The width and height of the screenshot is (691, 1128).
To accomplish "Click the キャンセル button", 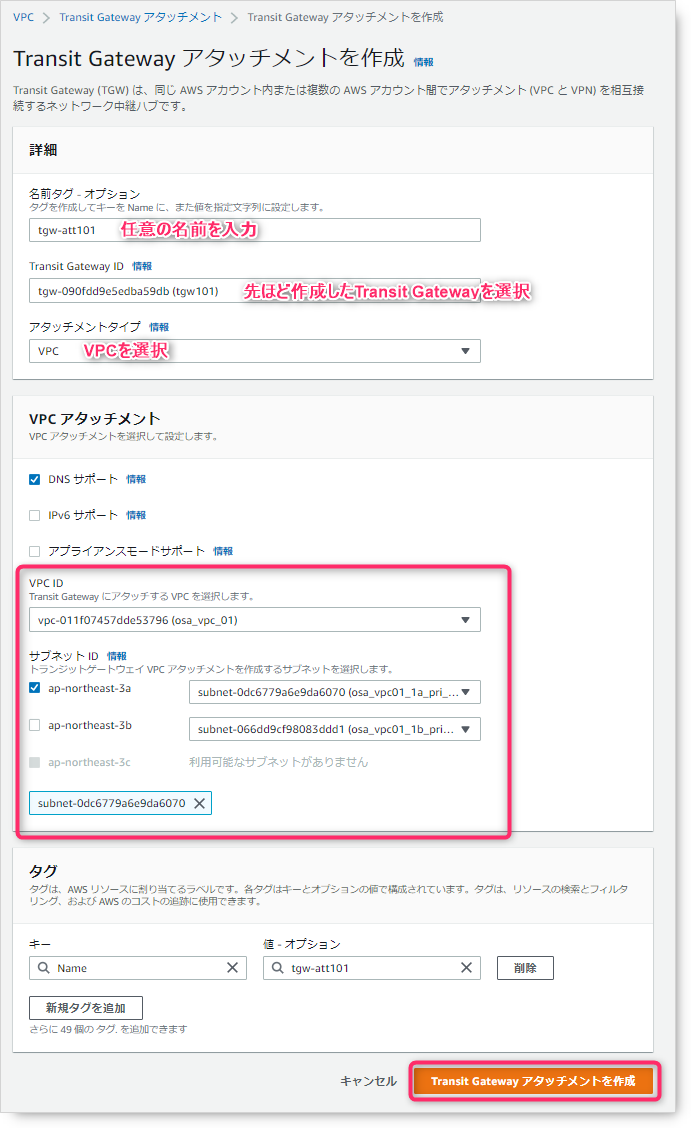I will tap(368, 1081).
